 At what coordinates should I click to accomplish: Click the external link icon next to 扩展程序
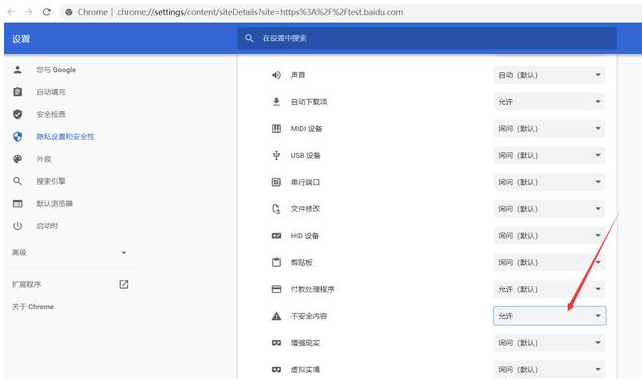tap(124, 284)
